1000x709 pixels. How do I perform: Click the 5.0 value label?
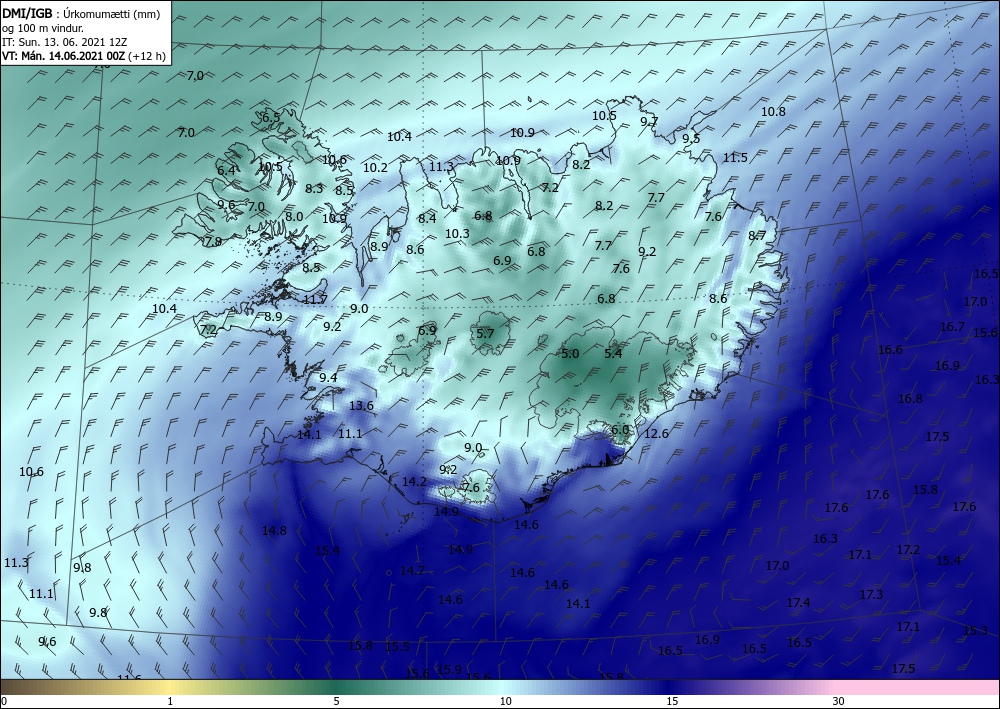point(570,353)
